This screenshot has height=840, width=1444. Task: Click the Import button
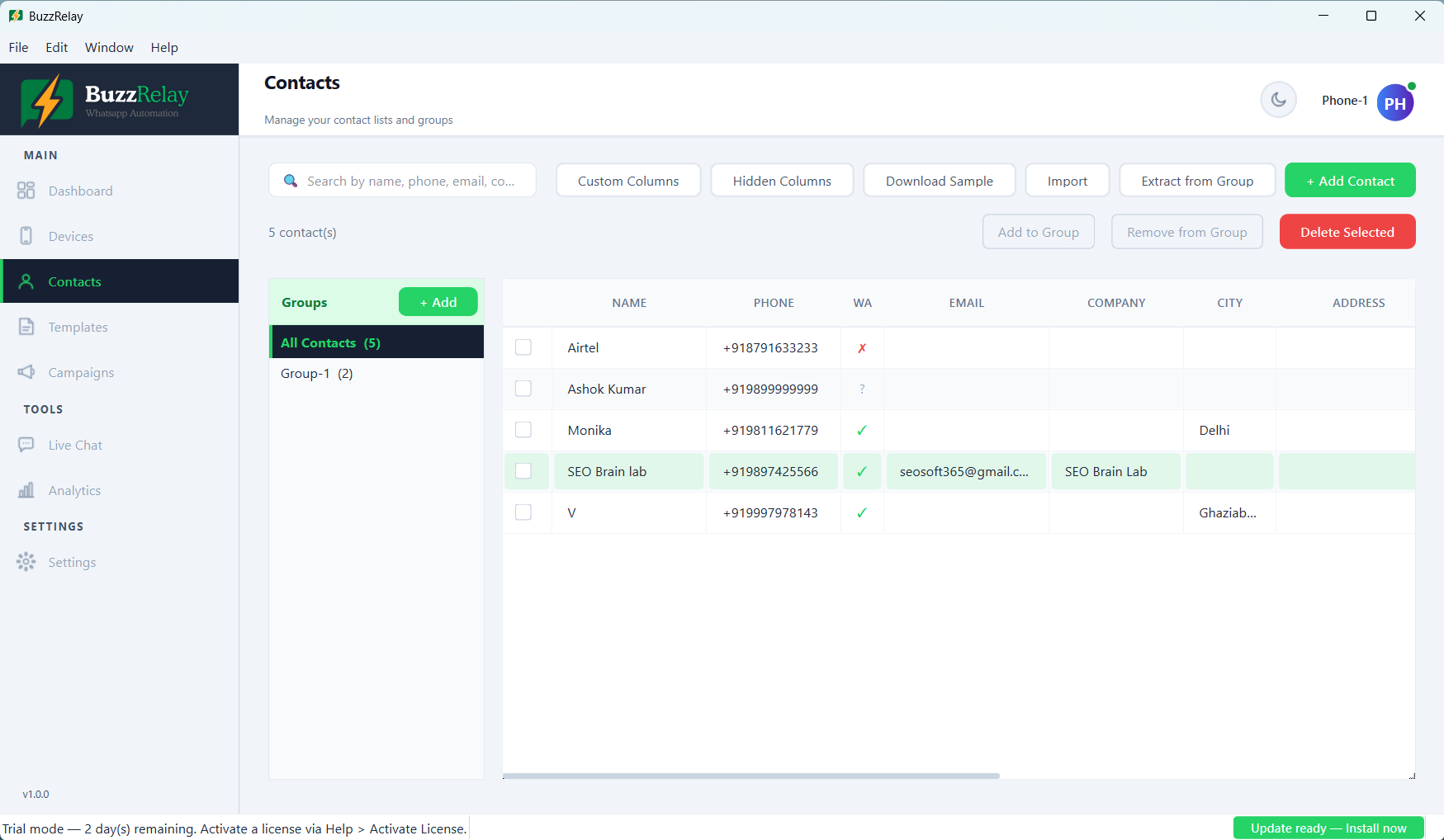pyautogui.click(x=1068, y=181)
